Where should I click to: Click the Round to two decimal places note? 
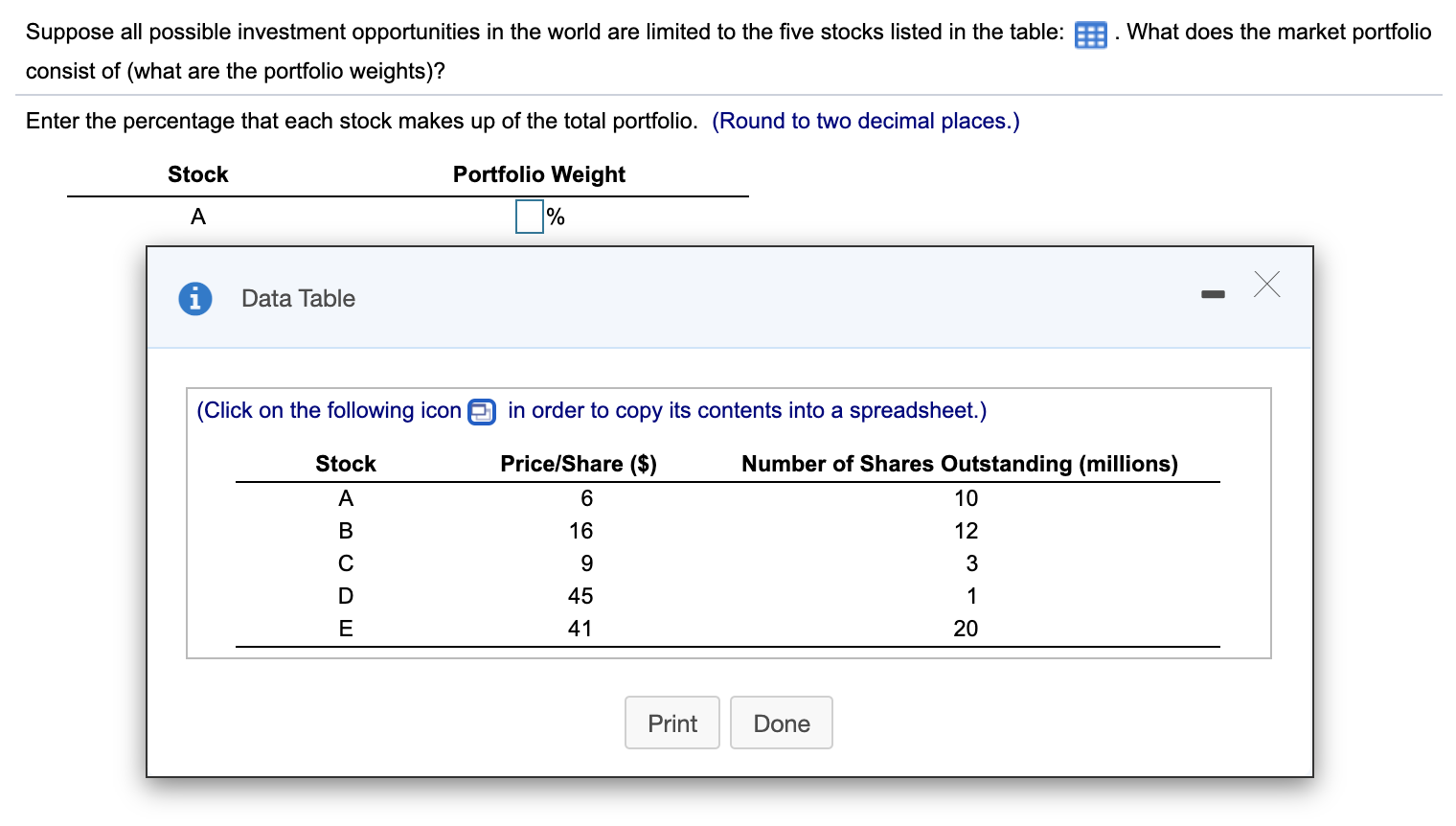(x=865, y=121)
